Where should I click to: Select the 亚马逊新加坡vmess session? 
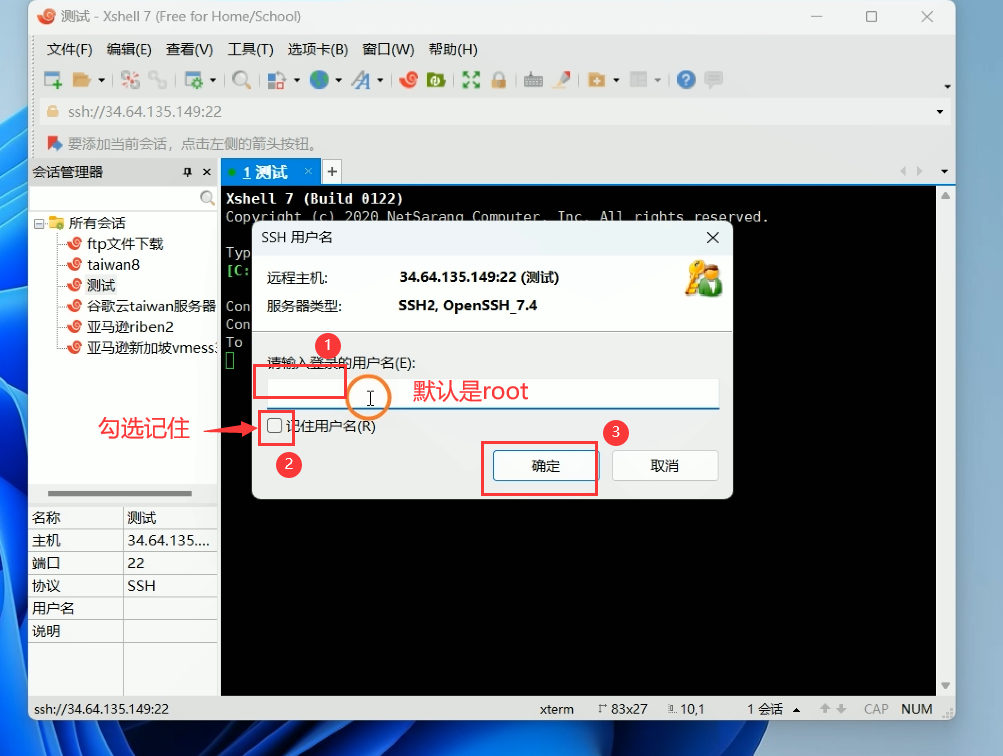(152, 347)
